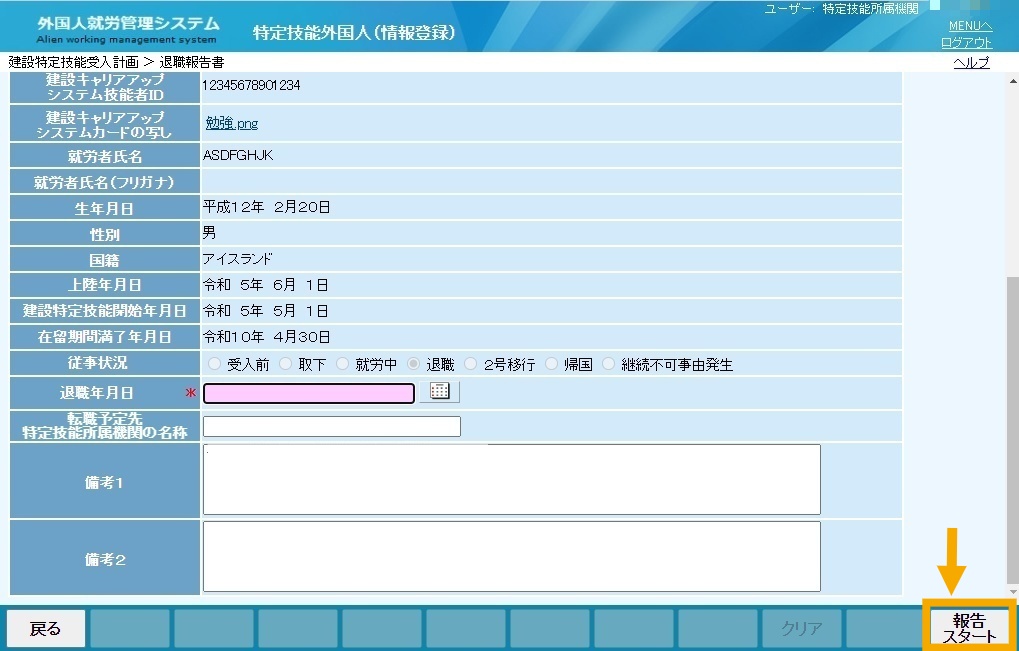Image resolution: width=1019 pixels, height=651 pixels.
Task: Click the pink 退職年月日 date field
Action: (x=309, y=393)
